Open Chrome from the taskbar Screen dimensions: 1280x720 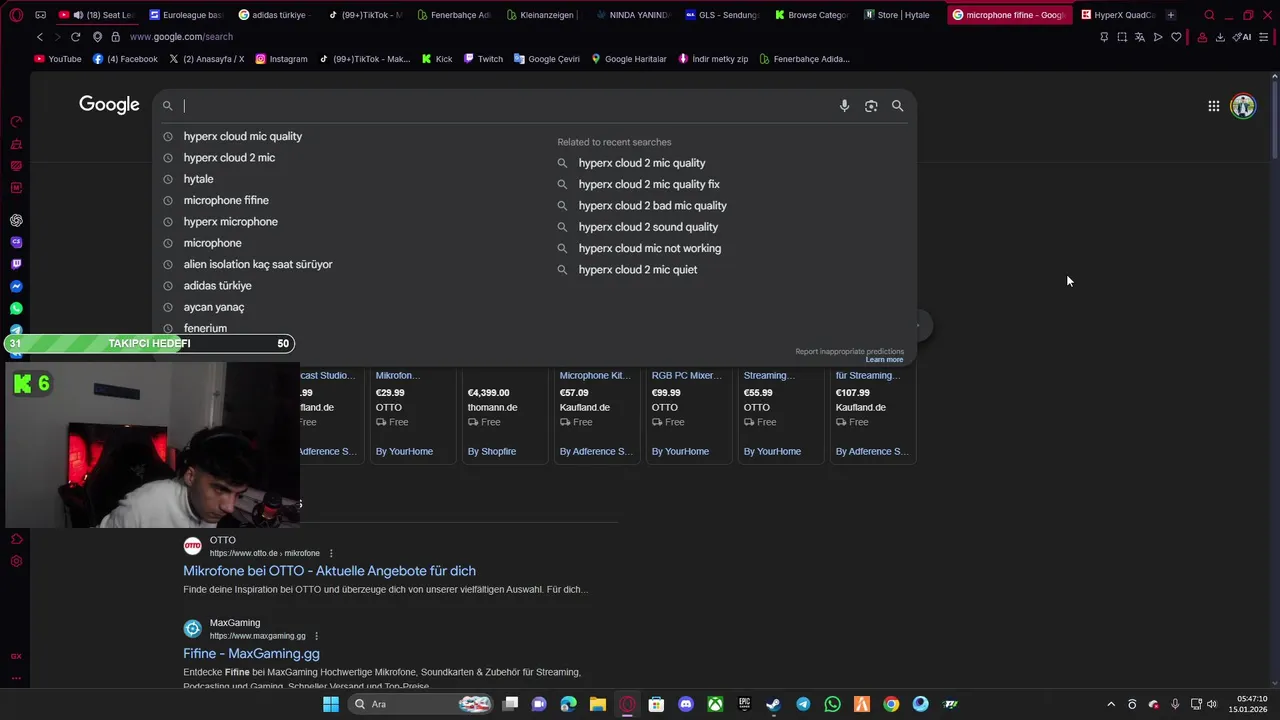point(891,704)
